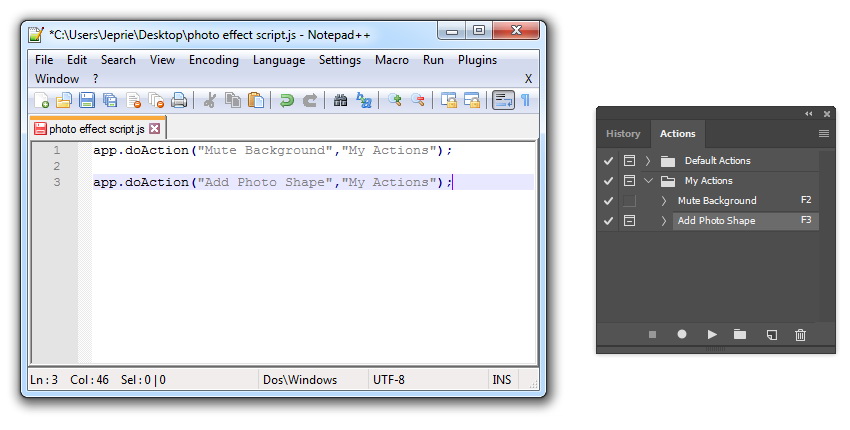
Task: Click the Cut scissors icon
Action: click(x=210, y=100)
